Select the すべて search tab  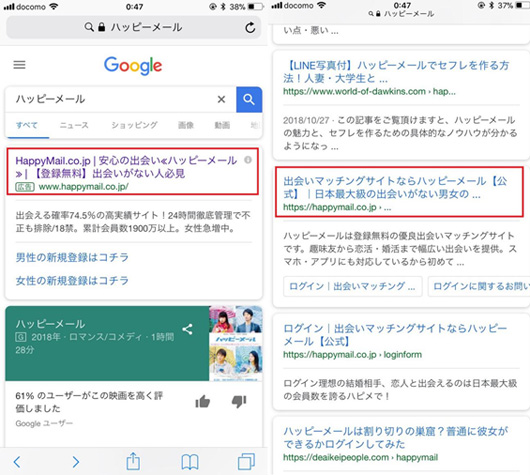(x=27, y=125)
